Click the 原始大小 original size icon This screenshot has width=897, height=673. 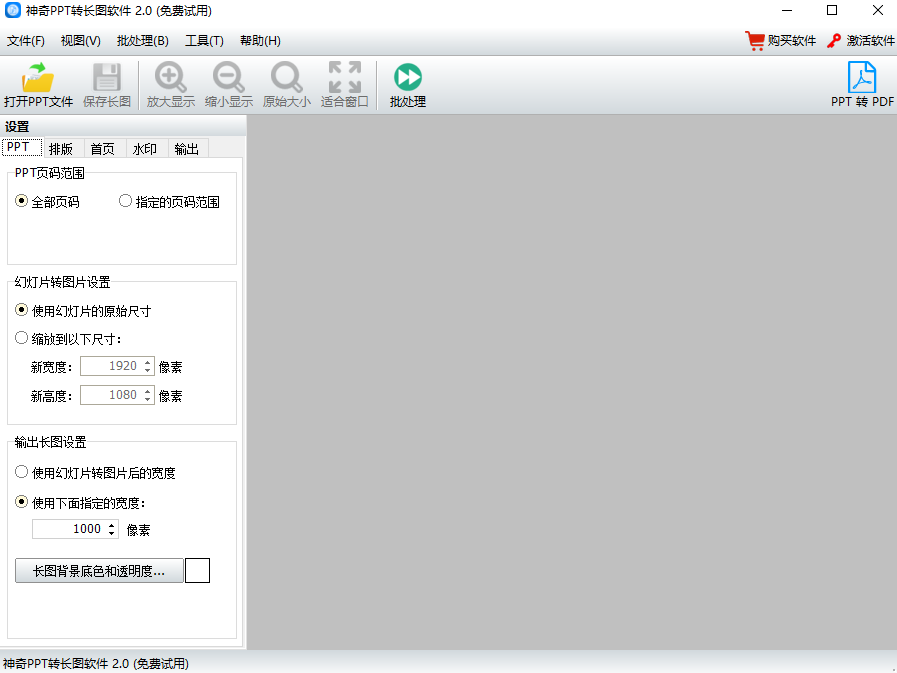point(287,84)
